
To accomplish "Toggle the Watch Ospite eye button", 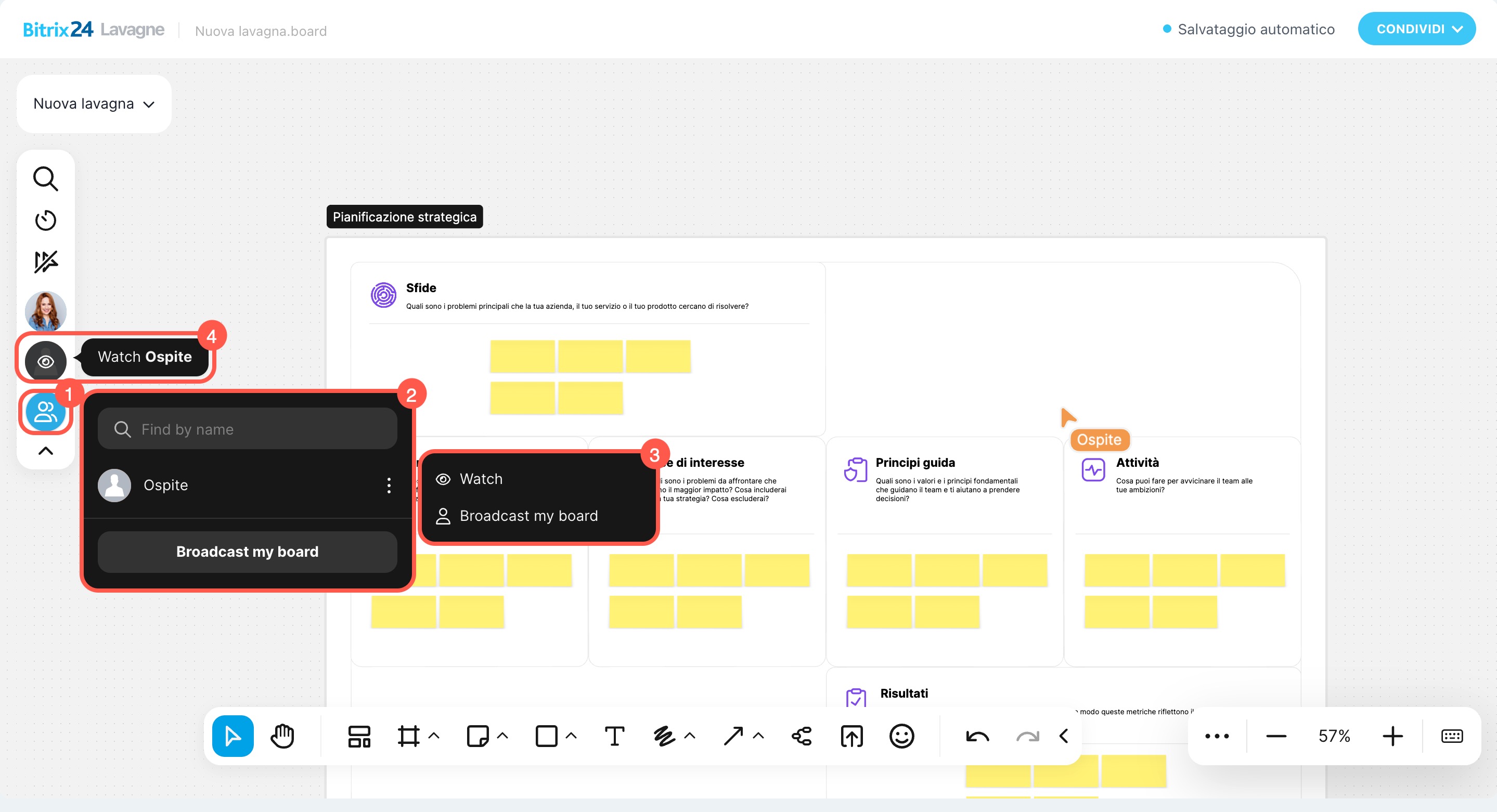I will coord(45,361).
